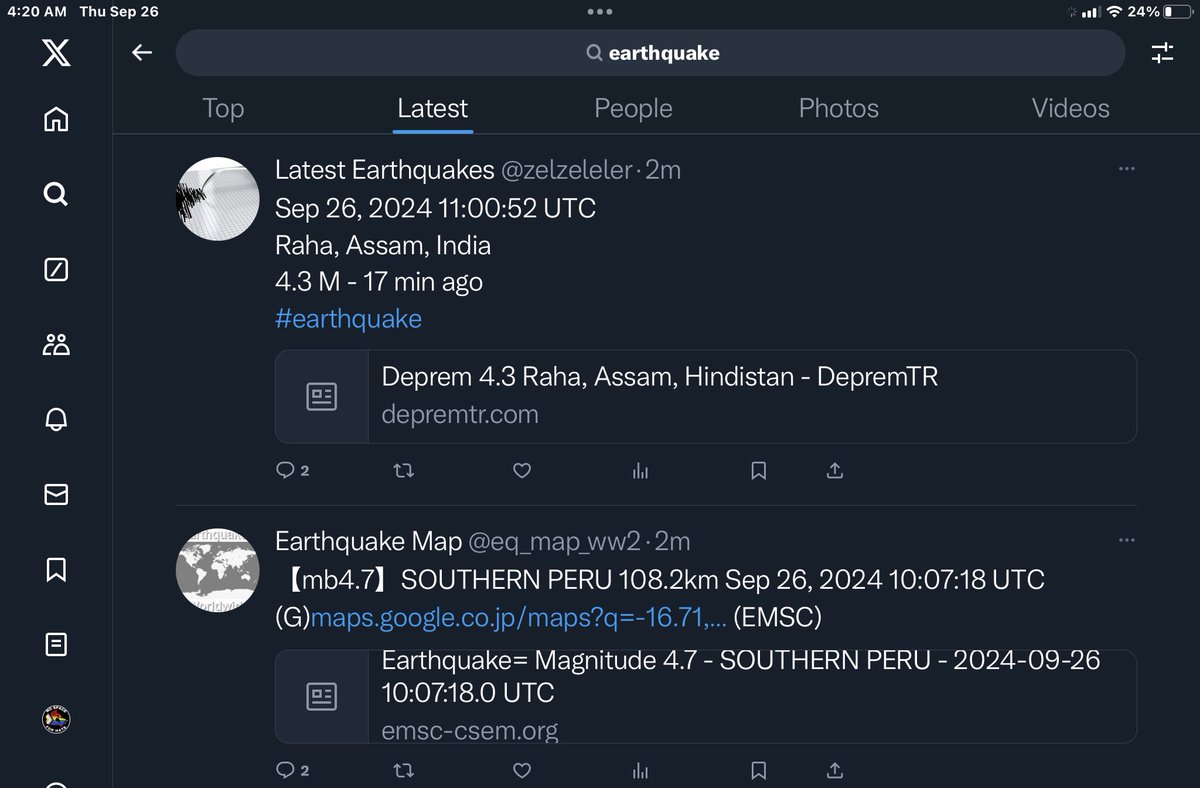Open Grok slash icon in sidebar
Image resolution: width=1200 pixels, height=788 pixels.
(56, 269)
